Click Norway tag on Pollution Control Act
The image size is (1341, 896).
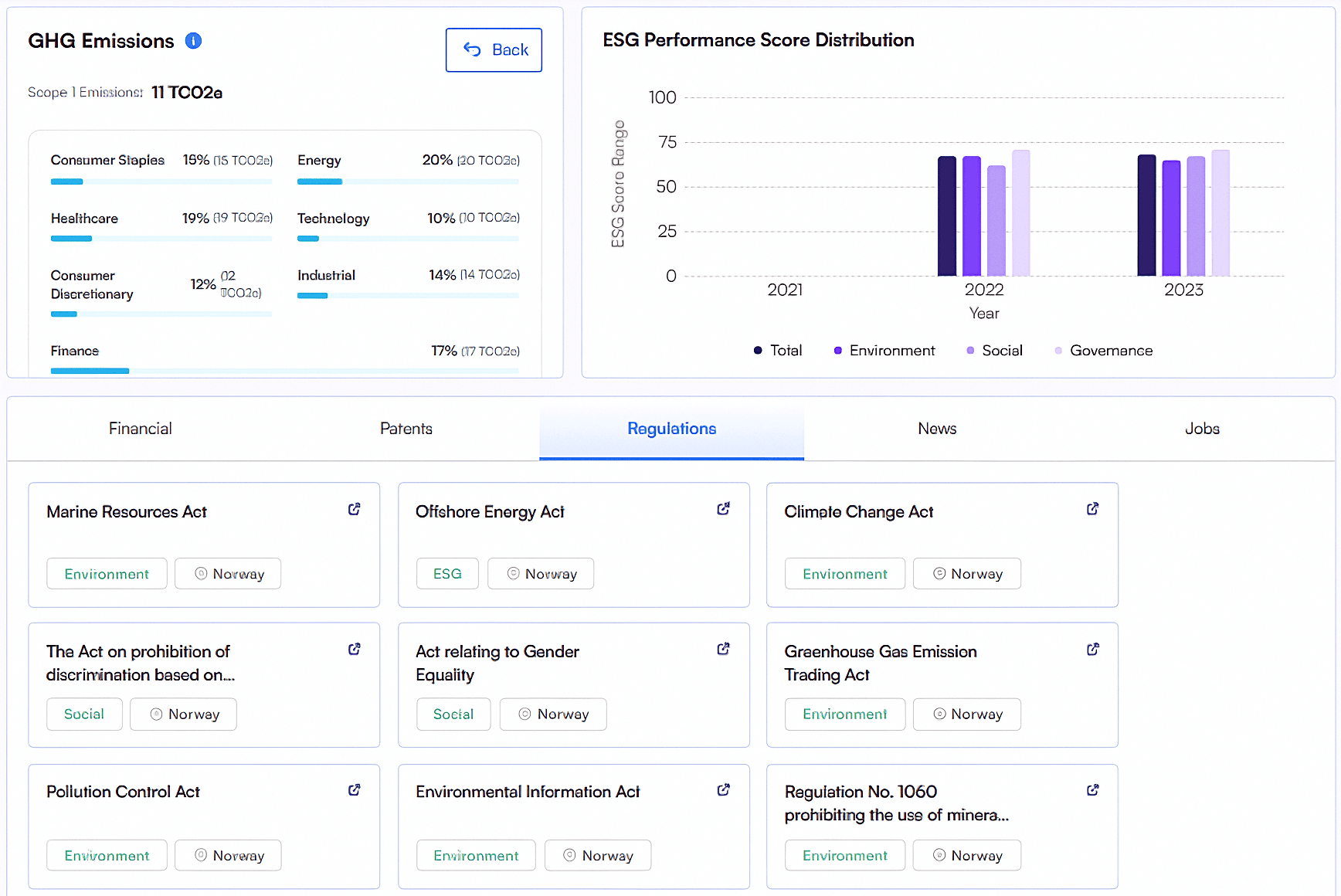(x=228, y=855)
